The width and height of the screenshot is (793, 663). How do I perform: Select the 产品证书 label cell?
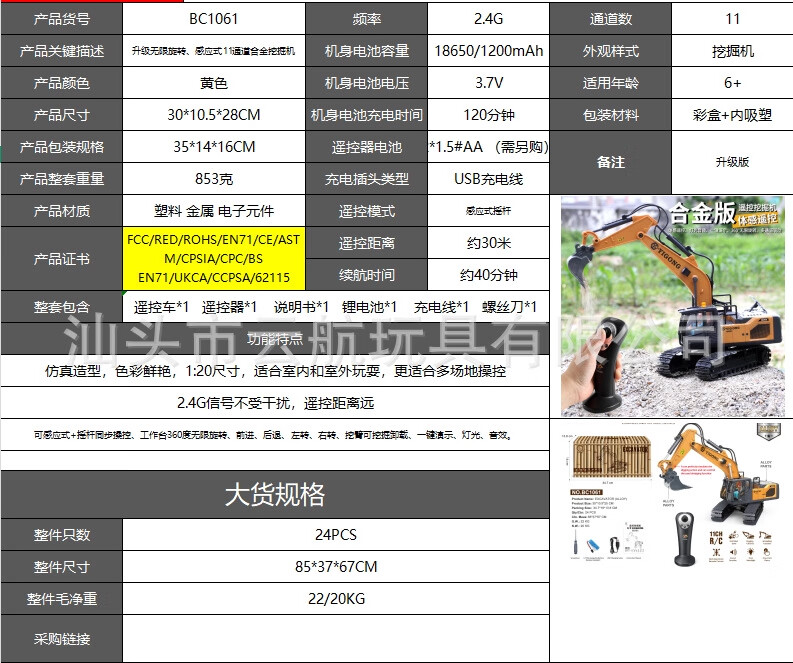point(62,258)
